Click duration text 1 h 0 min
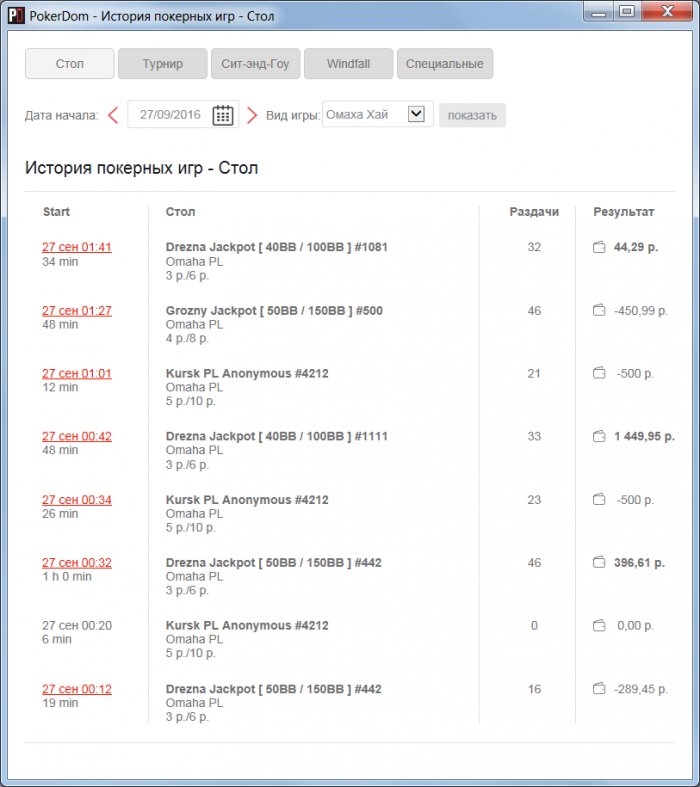The width and height of the screenshot is (700, 787). pyautogui.click(x=67, y=576)
